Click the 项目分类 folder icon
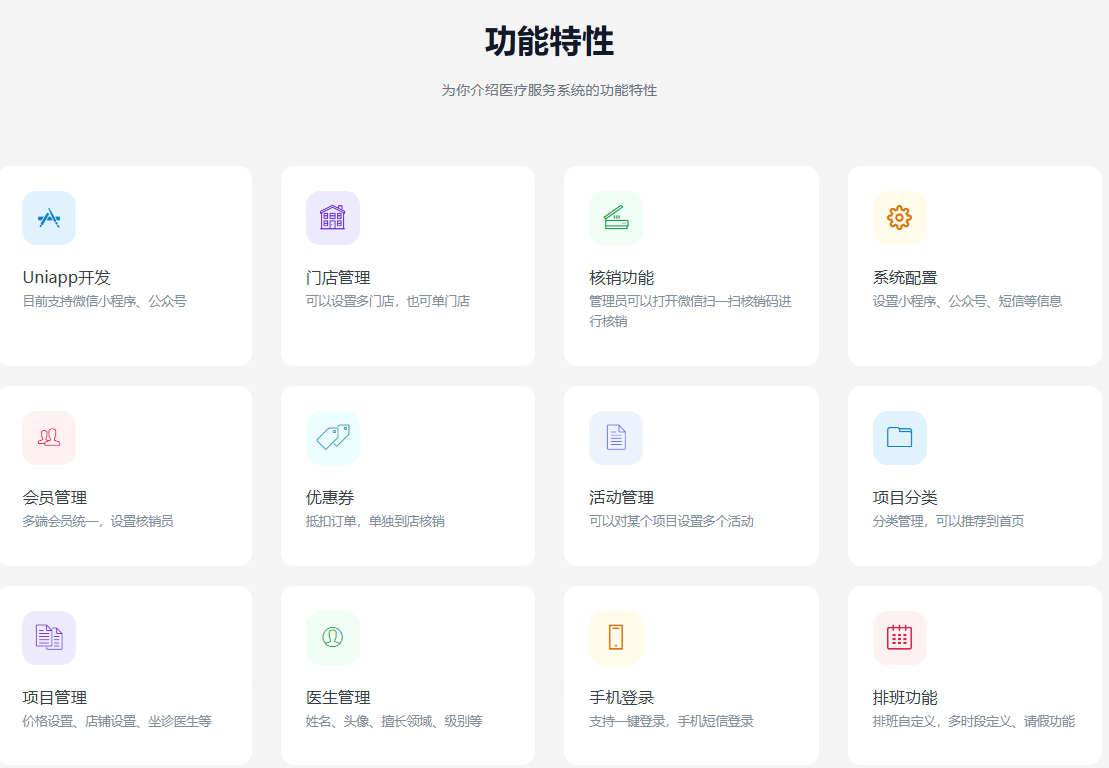This screenshot has width=1109, height=768. click(x=899, y=438)
